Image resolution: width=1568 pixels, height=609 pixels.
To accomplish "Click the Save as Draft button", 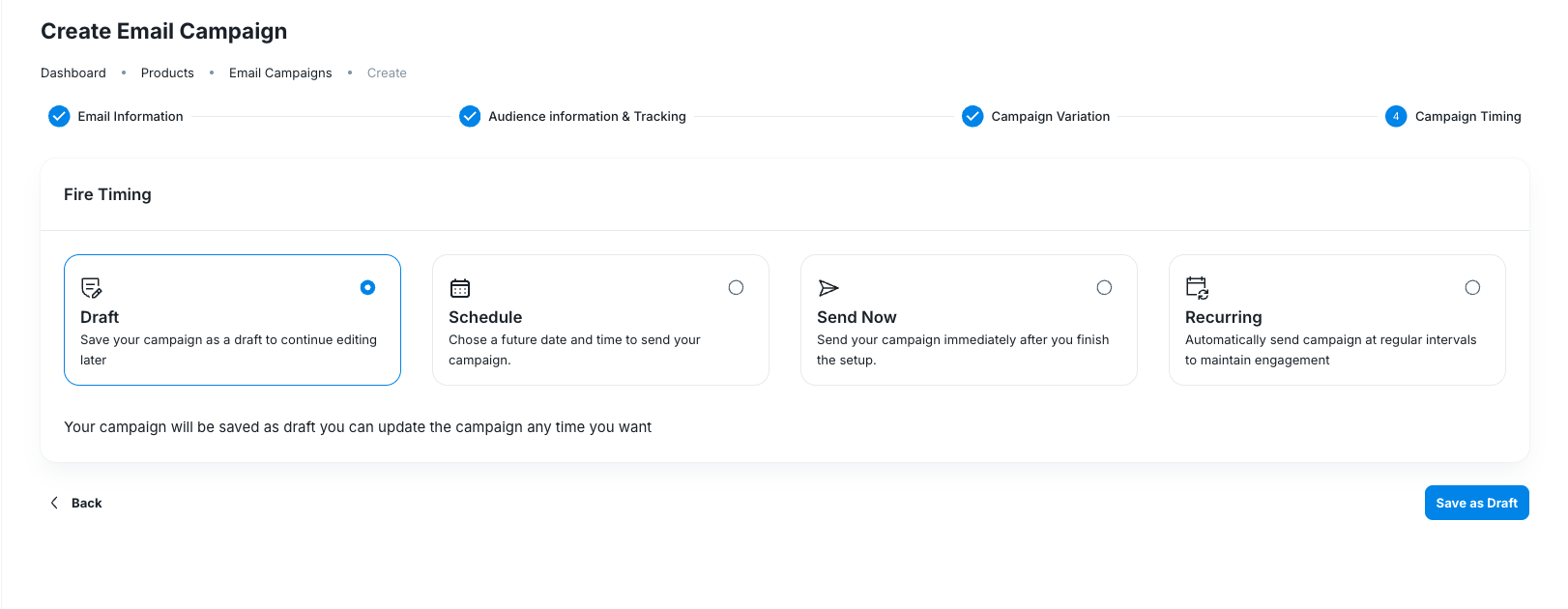I will [x=1476, y=503].
